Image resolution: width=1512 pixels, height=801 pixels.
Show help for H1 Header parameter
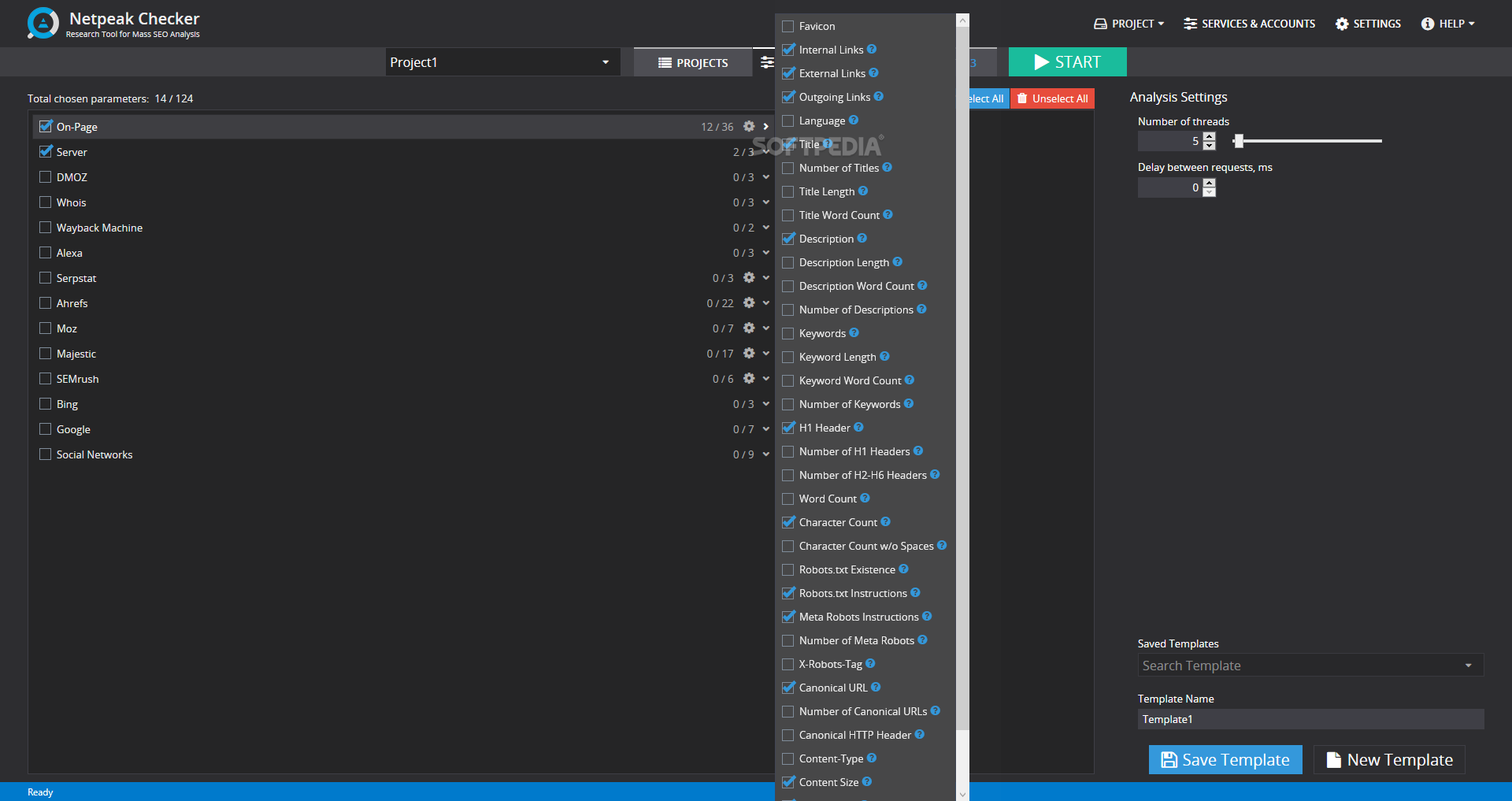[859, 427]
